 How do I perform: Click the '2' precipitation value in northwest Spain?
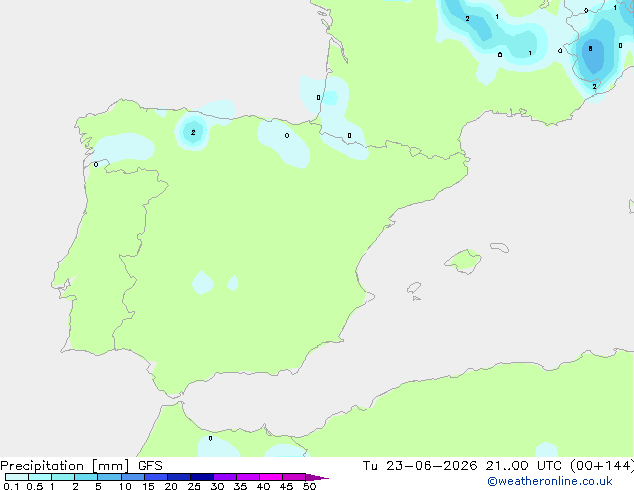[x=193, y=132]
